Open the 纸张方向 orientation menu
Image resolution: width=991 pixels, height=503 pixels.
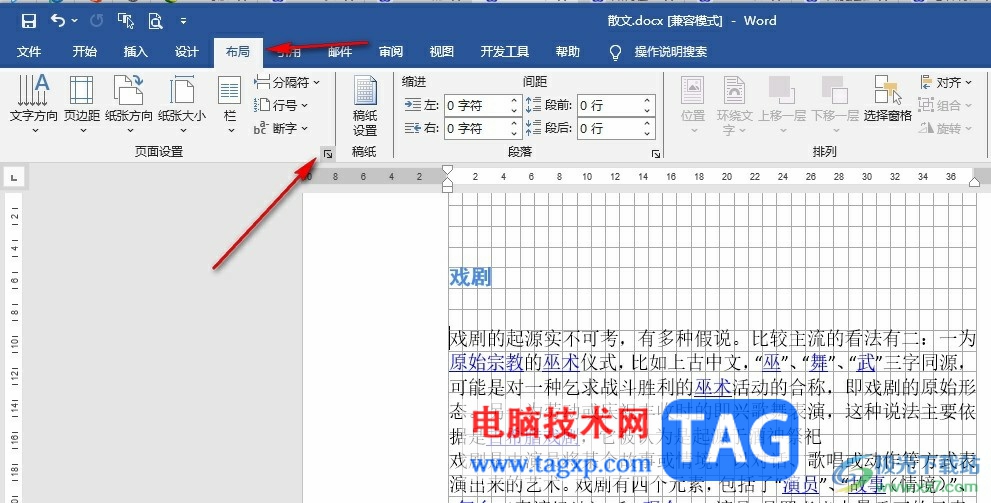tap(129, 104)
